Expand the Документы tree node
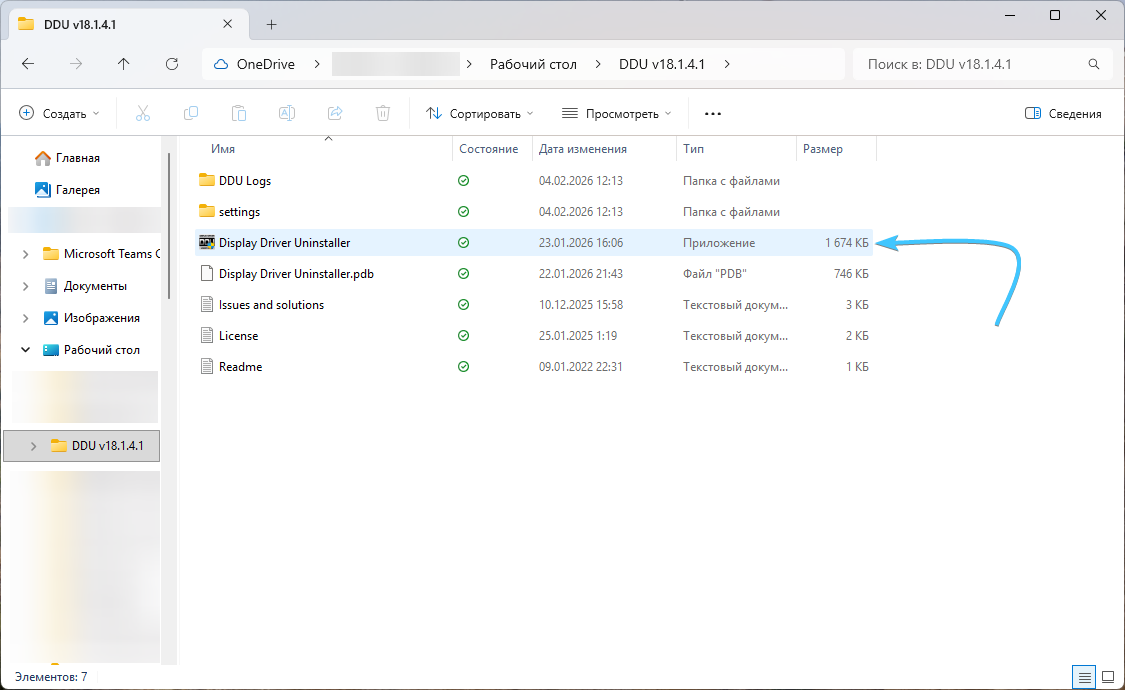 coord(25,286)
